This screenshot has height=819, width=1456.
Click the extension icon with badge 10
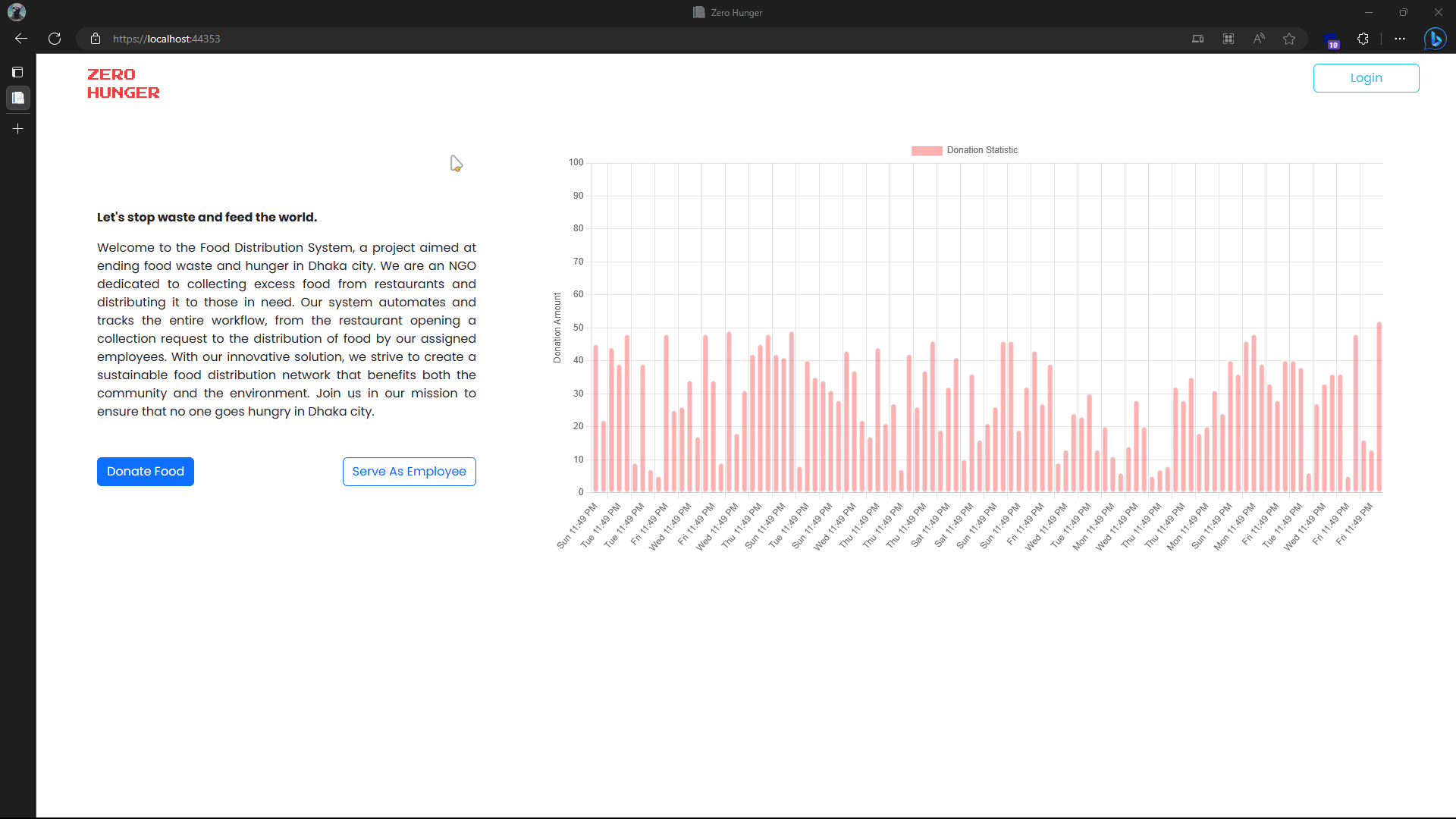click(1331, 40)
